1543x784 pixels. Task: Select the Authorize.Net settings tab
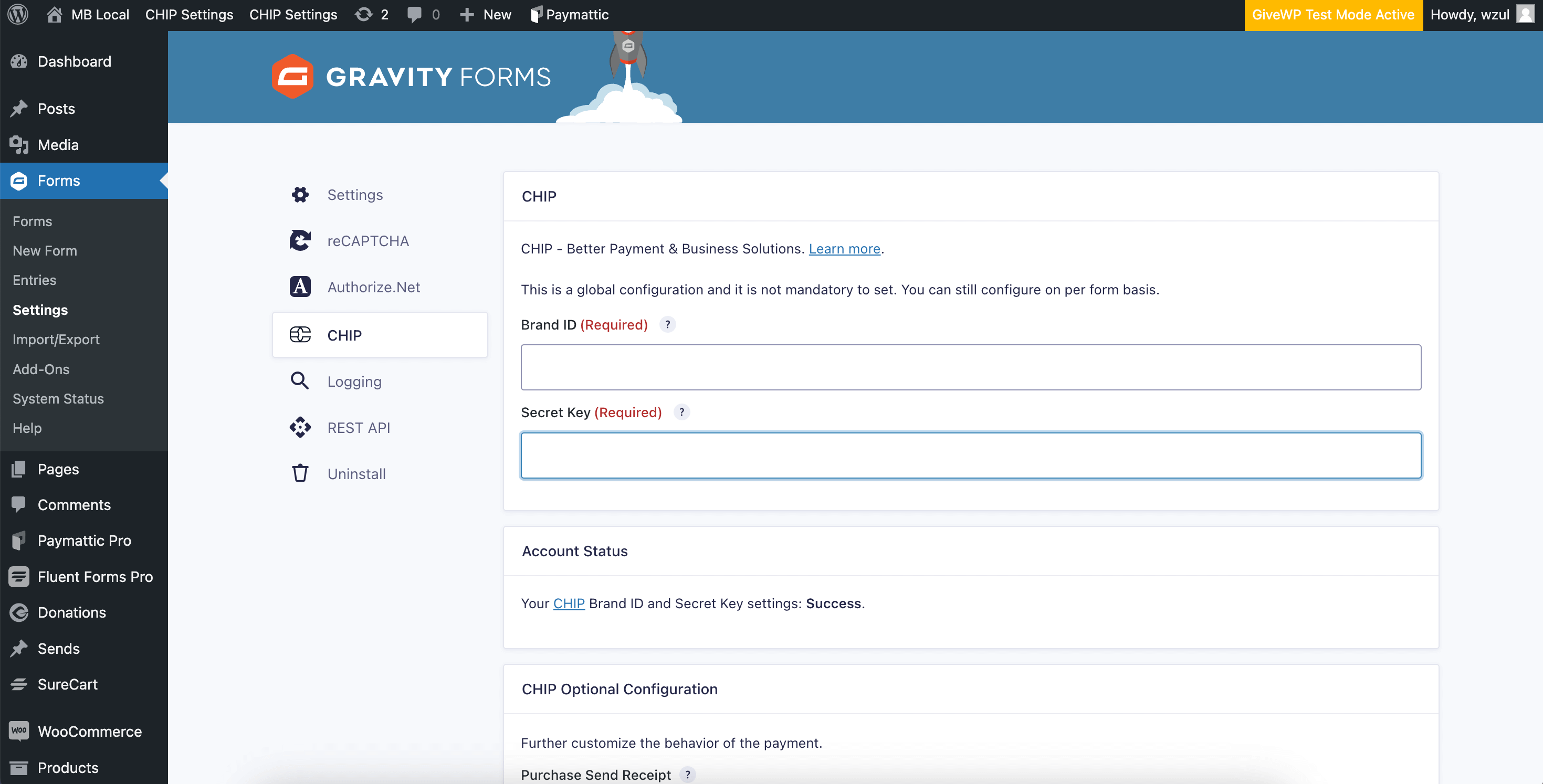(380, 287)
